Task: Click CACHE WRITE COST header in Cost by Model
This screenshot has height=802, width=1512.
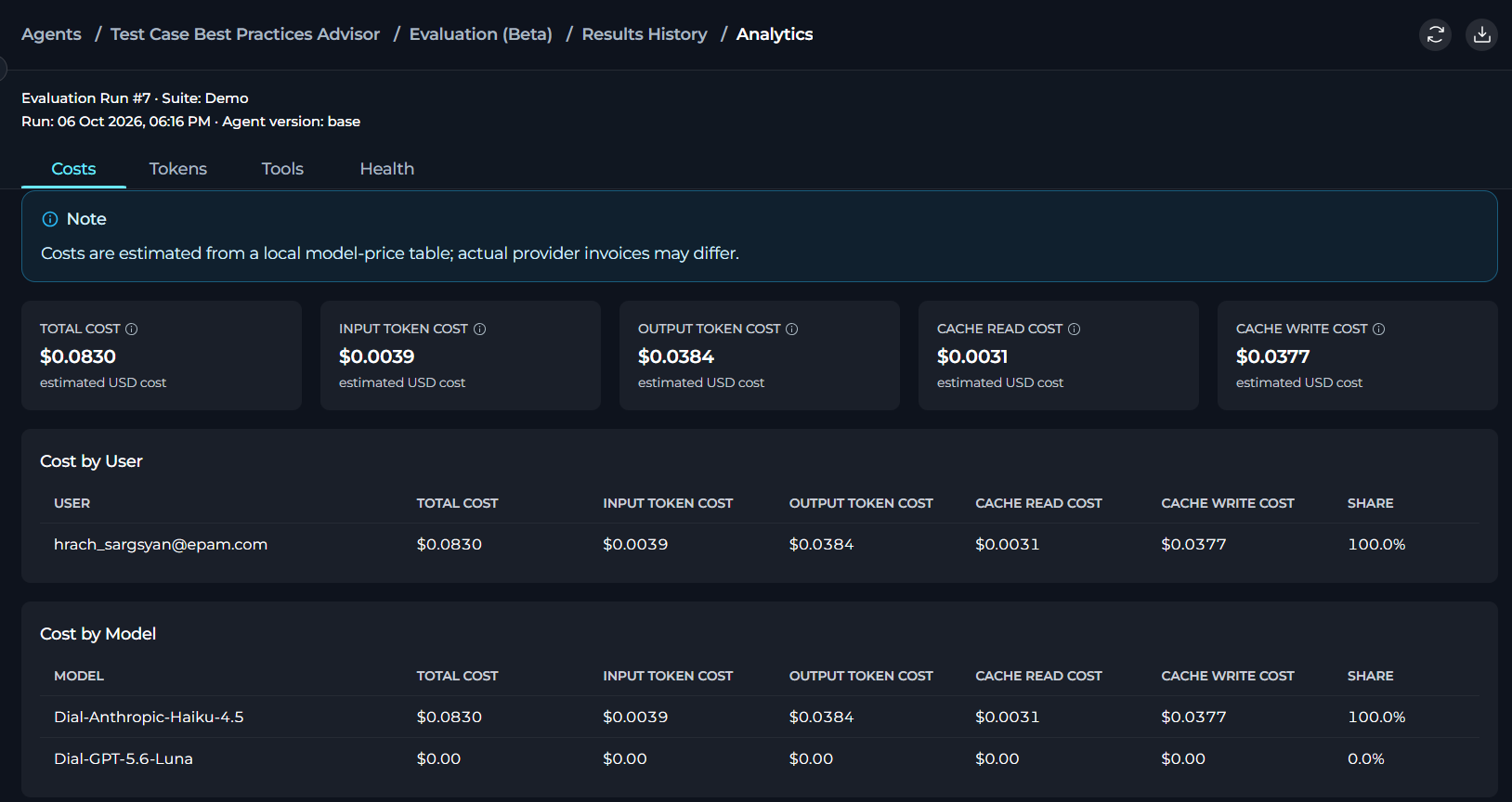Action: coord(1228,676)
